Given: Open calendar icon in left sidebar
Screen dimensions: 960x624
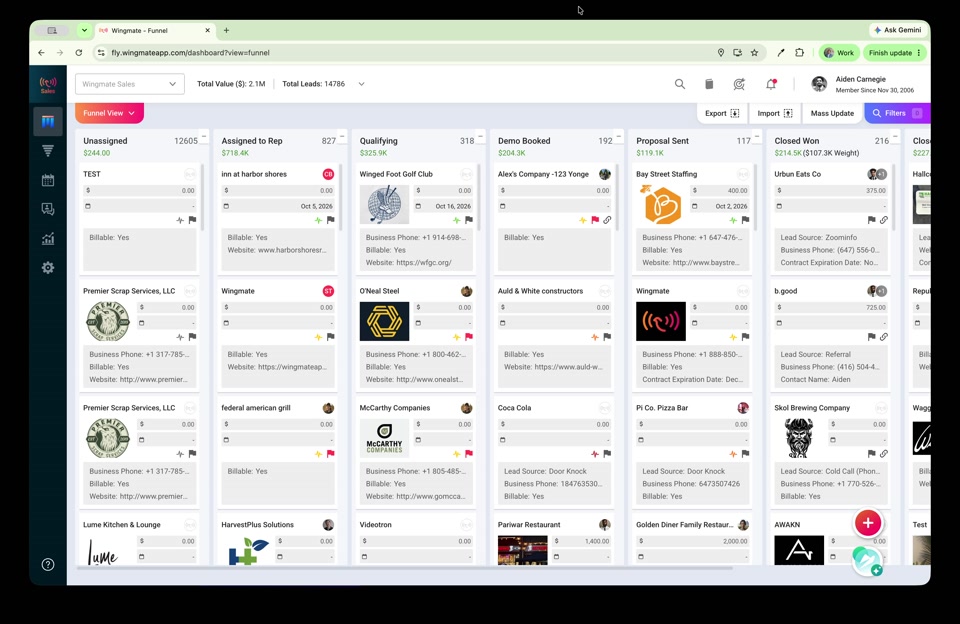Looking at the screenshot, I should click(x=48, y=180).
